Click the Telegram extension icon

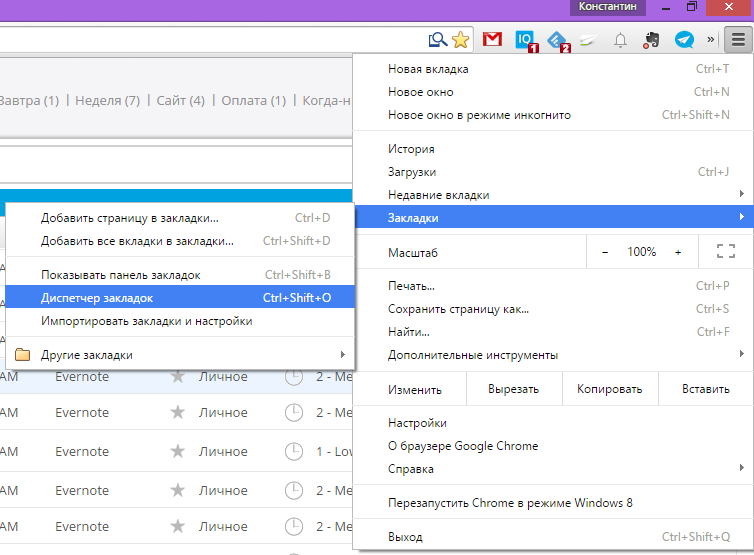(684, 39)
